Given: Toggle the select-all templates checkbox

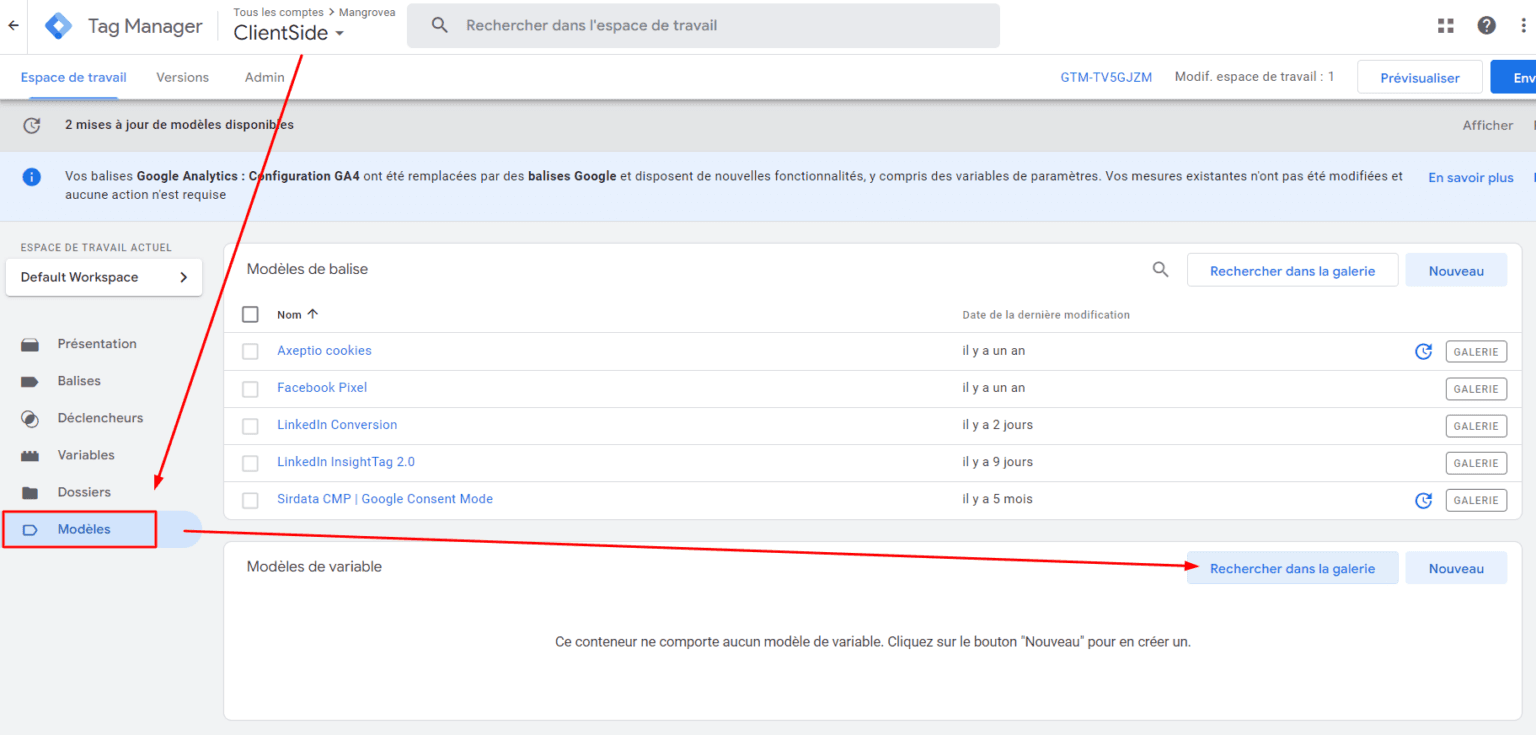Looking at the screenshot, I should 250,314.
